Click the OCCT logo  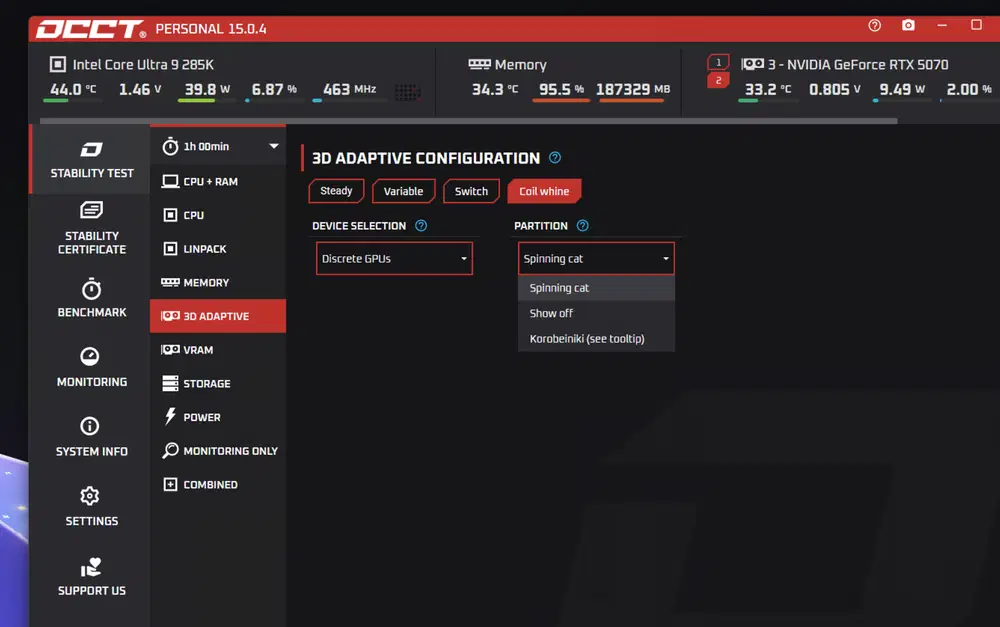pyautogui.click(x=91, y=29)
